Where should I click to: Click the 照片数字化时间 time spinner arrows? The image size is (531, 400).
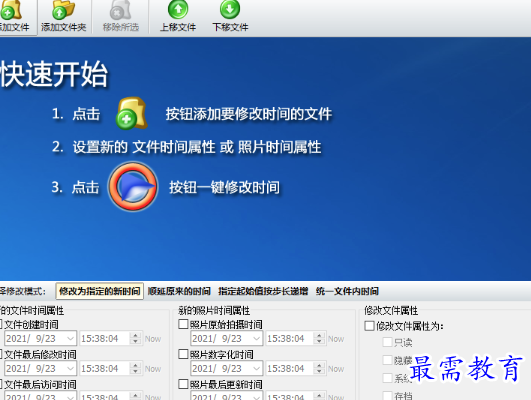[319, 369]
